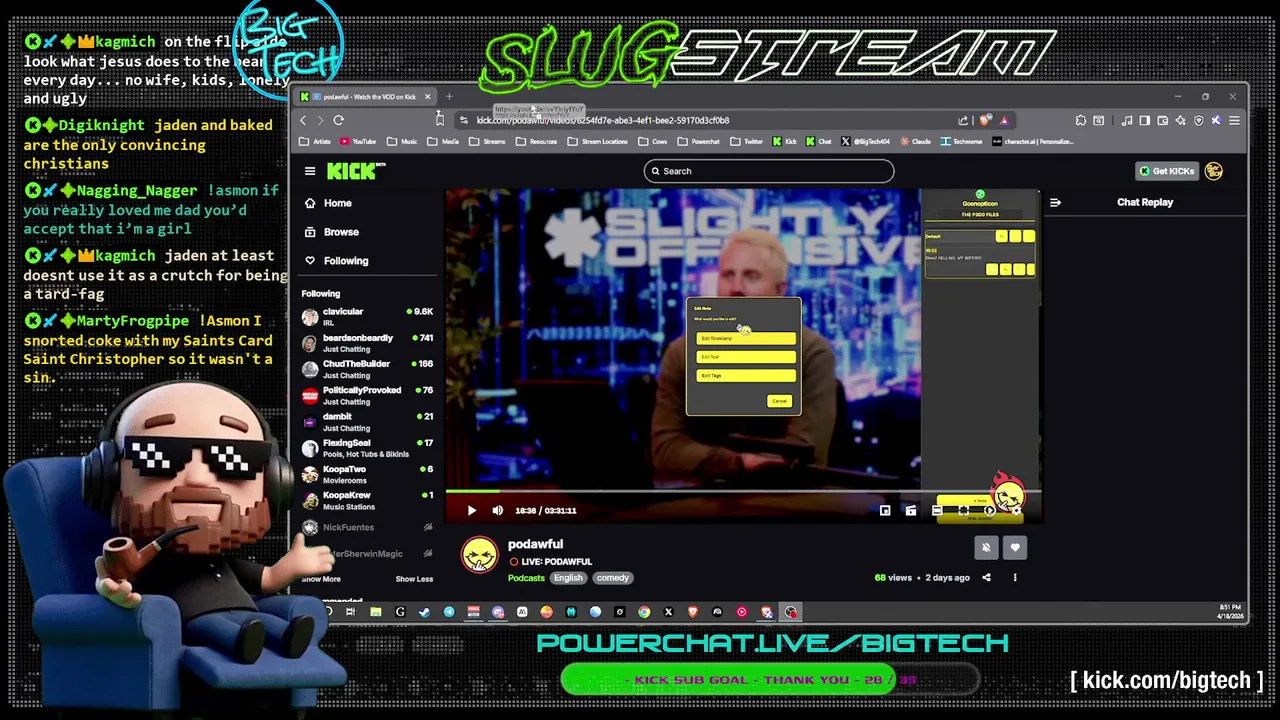Viewport: 1280px width, 720px height.
Task: Seek on the video progress bar
Action: tap(742, 491)
